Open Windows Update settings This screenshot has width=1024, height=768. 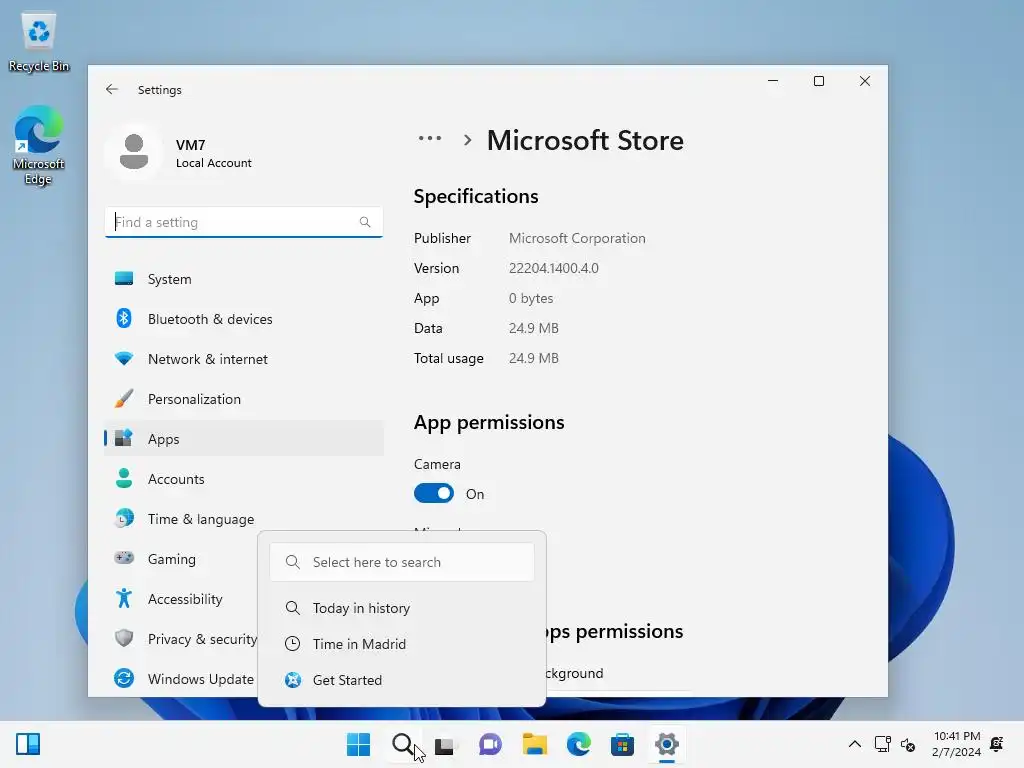(x=182, y=679)
